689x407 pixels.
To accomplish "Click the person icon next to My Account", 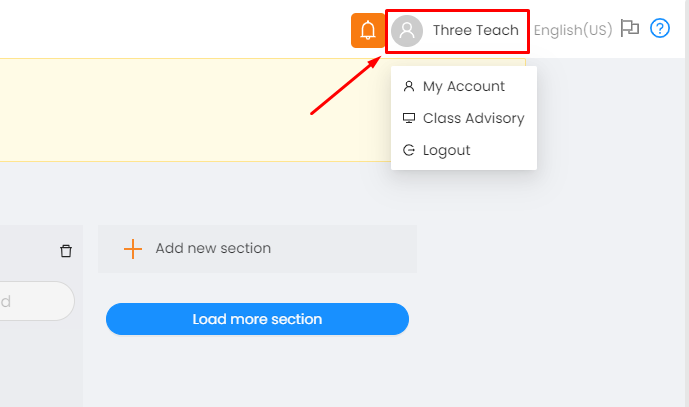I will (409, 86).
